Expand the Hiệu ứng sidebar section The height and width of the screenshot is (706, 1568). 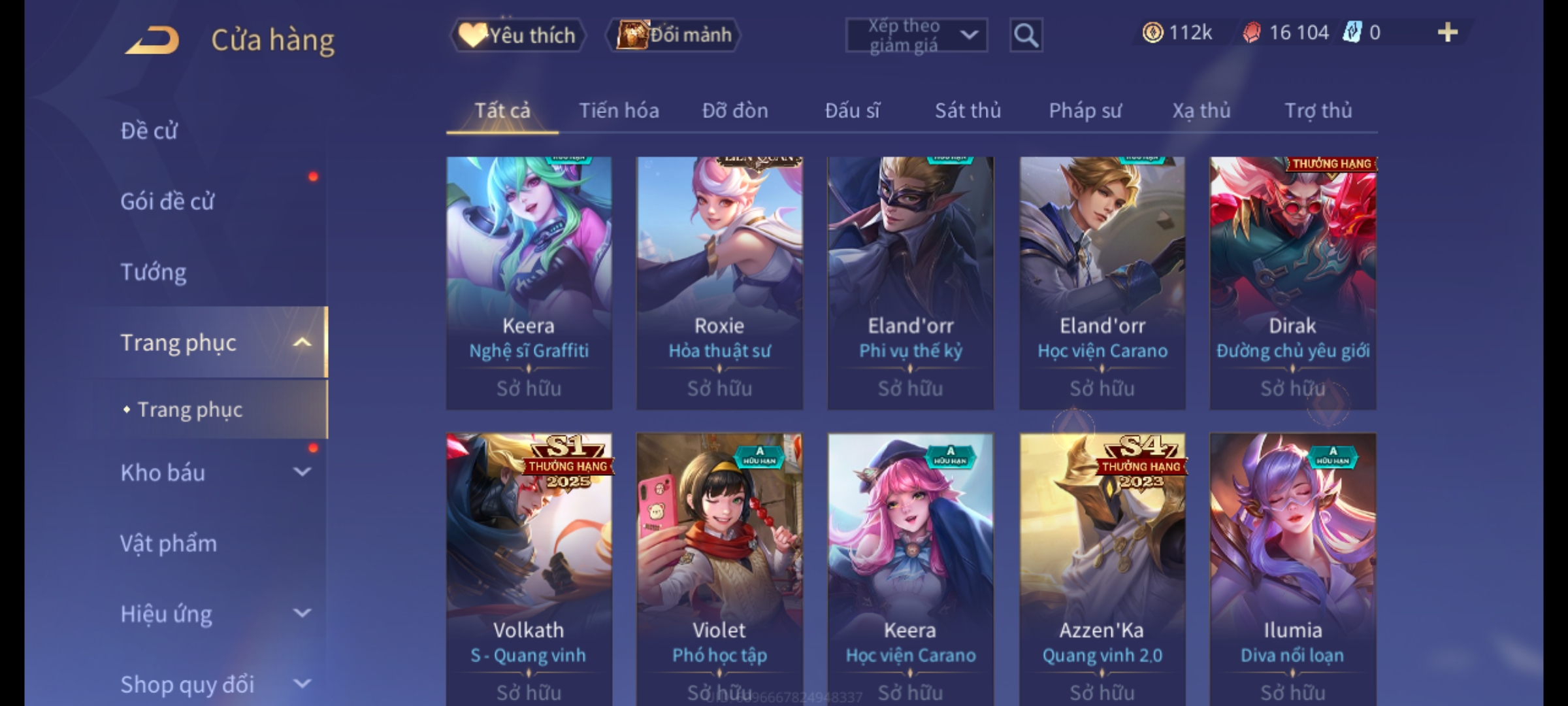click(302, 613)
